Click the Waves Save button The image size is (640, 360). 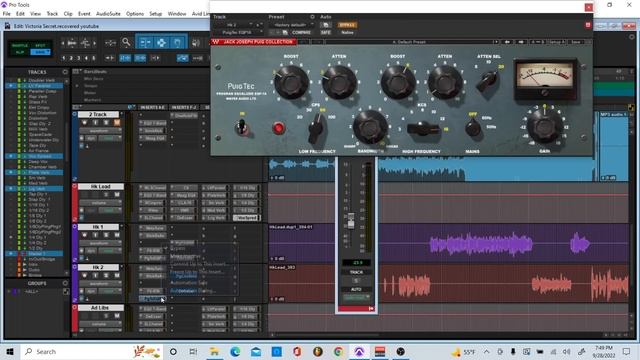pos(576,42)
